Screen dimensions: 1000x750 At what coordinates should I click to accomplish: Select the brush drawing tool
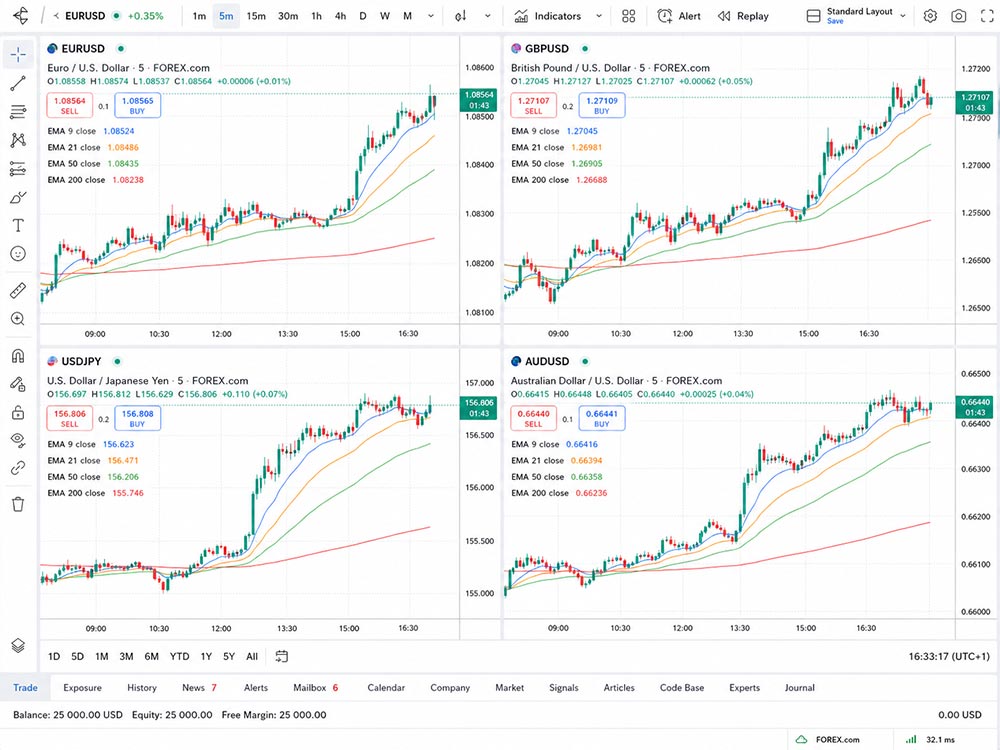coord(18,197)
